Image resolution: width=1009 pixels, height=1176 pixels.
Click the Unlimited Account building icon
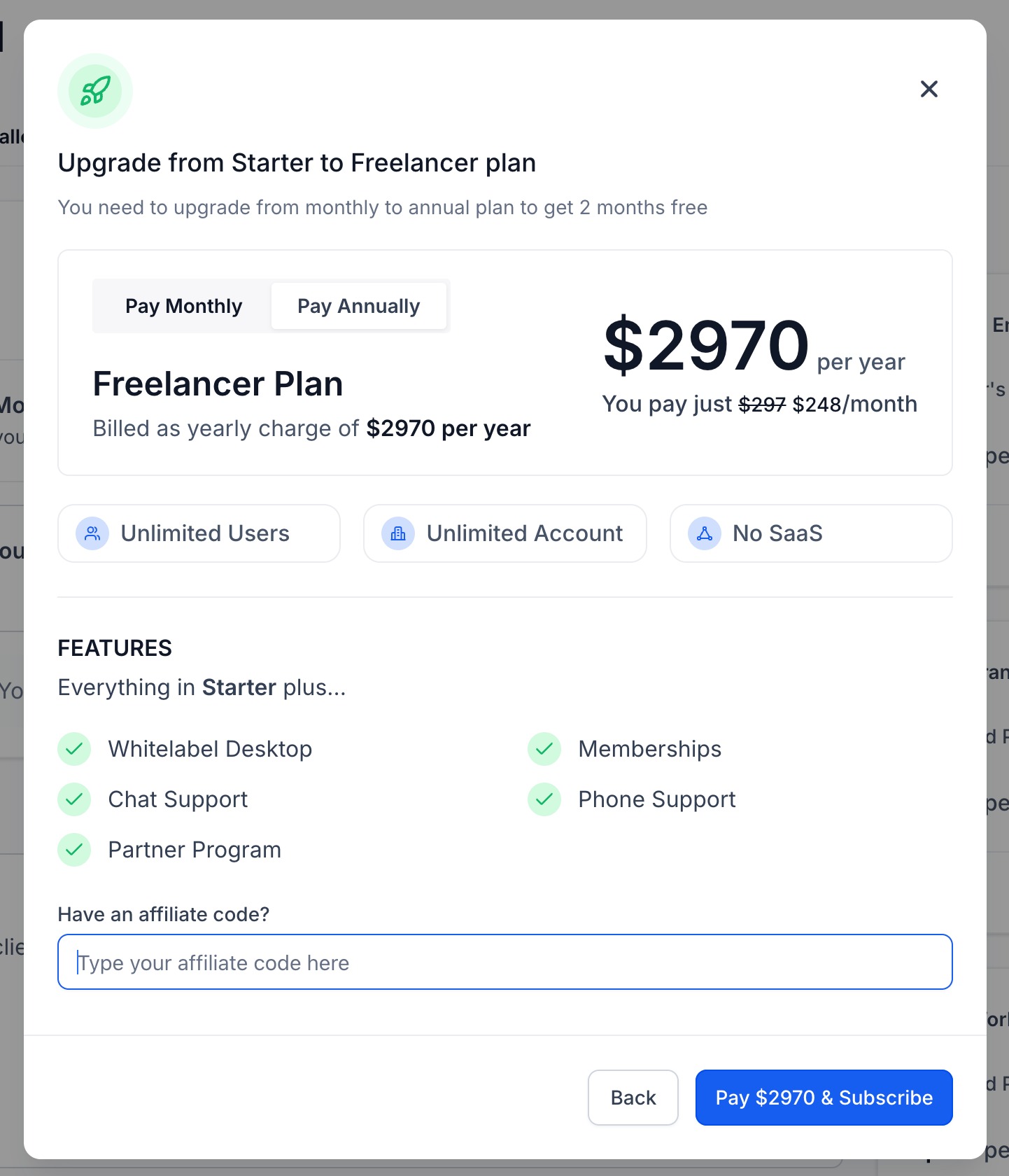398,533
